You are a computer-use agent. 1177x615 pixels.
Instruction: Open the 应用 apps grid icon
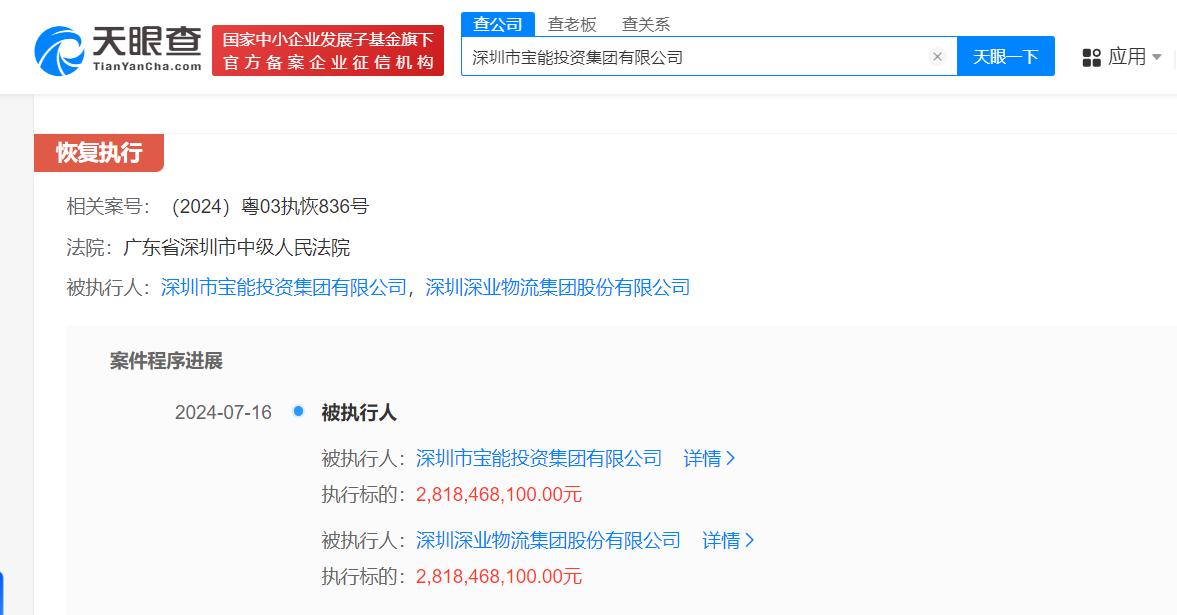(x=1091, y=56)
